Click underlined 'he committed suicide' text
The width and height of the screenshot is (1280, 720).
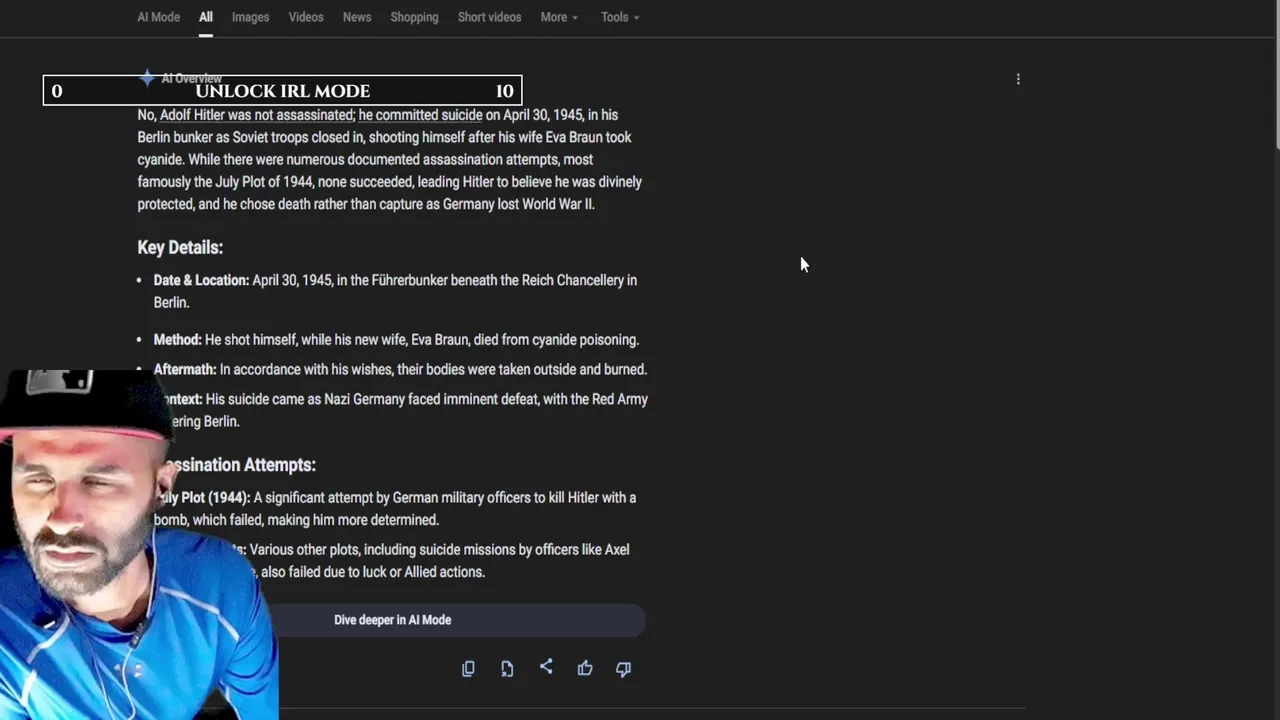(420, 115)
